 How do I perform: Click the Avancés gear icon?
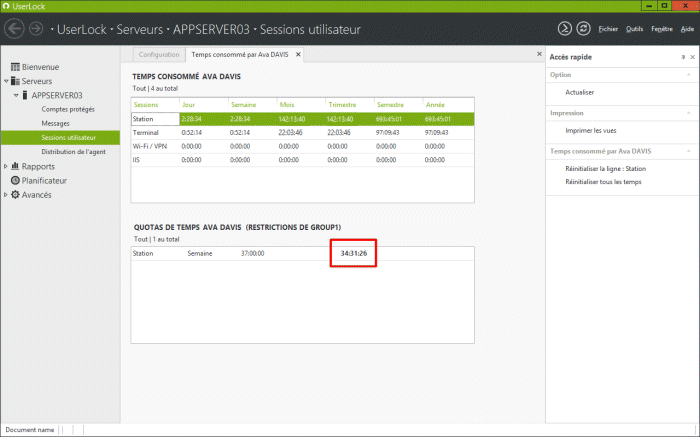(x=15, y=195)
